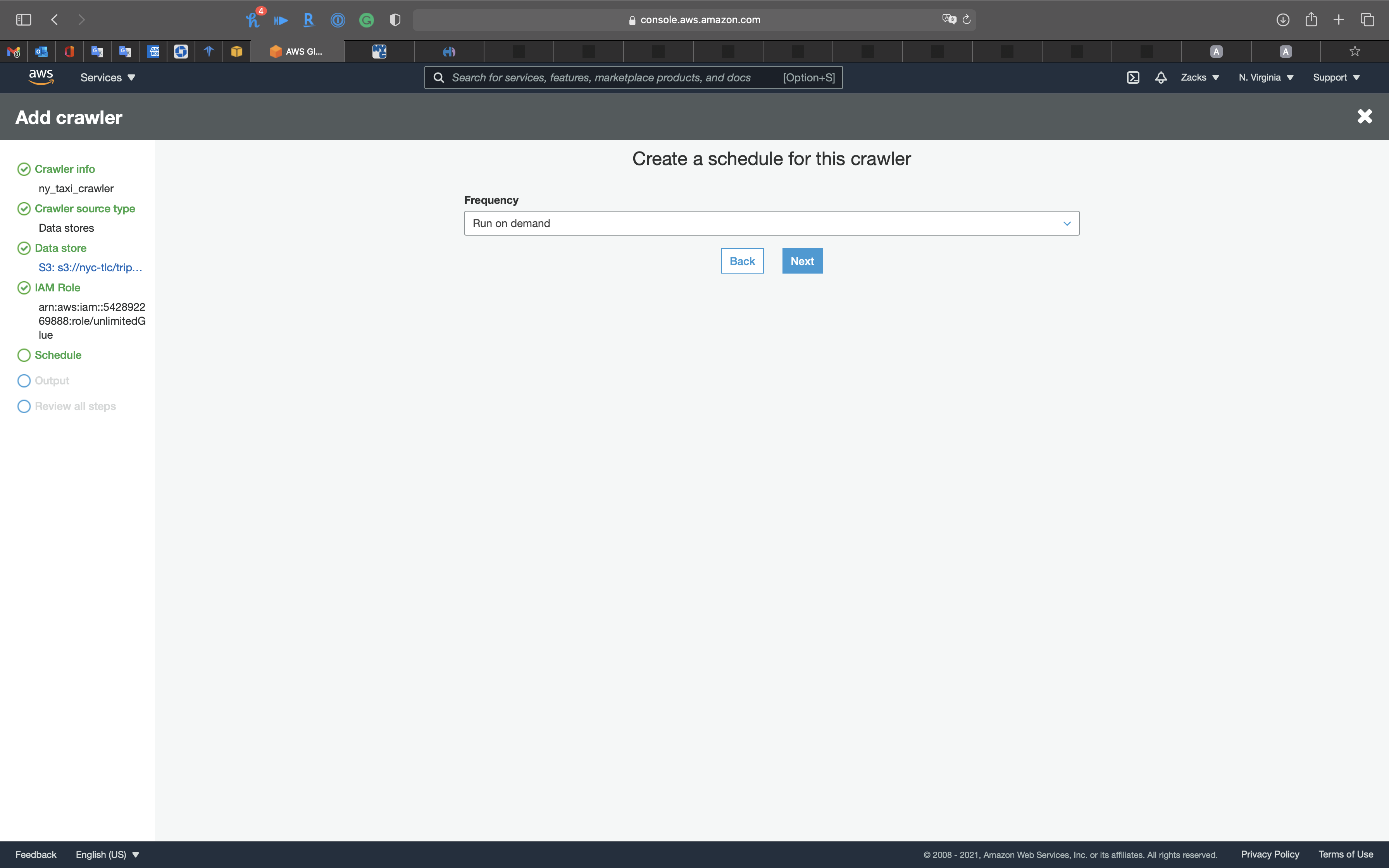Close the Add crawler wizard
Screen dimensions: 1389x868
1364,117
